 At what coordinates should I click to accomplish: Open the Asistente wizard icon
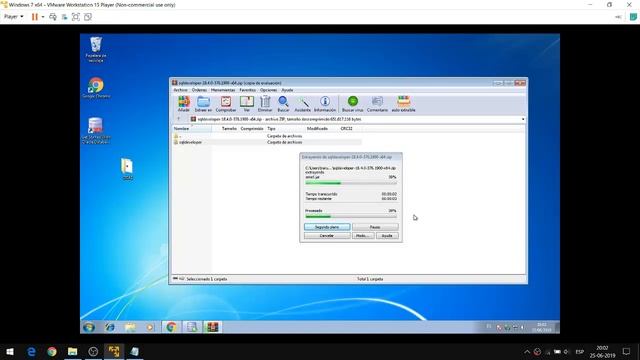coord(302,104)
